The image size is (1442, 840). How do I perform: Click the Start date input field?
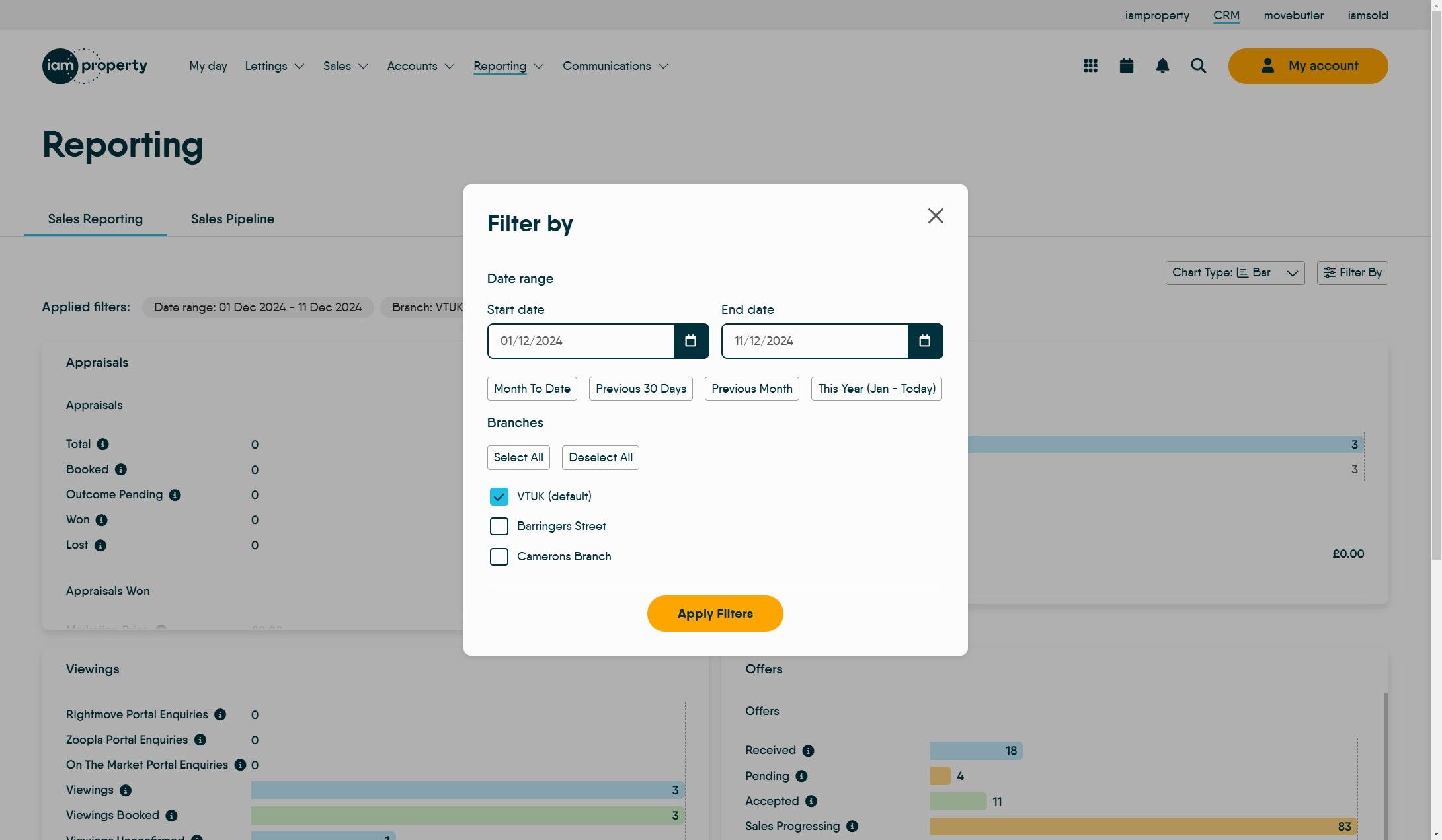click(581, 341)
